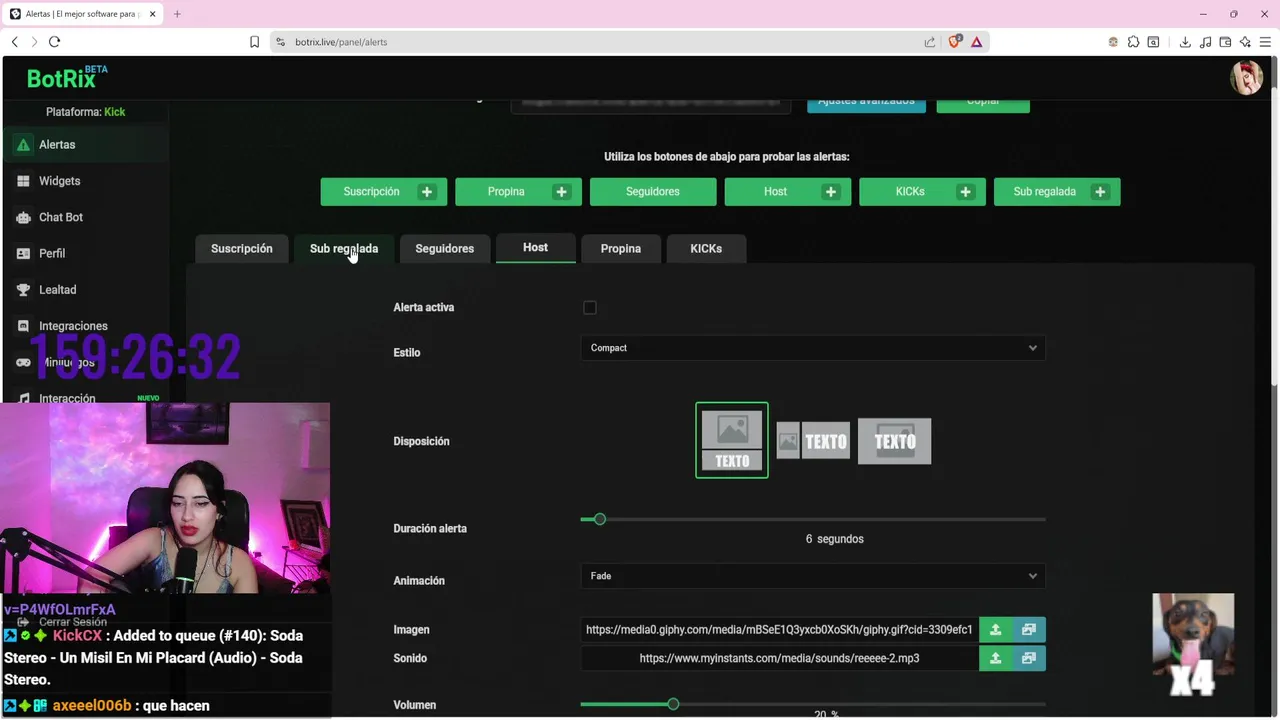Open the Brave wallet icon
Viewport: 1280px width, 720px height.
coord(1225,42)
